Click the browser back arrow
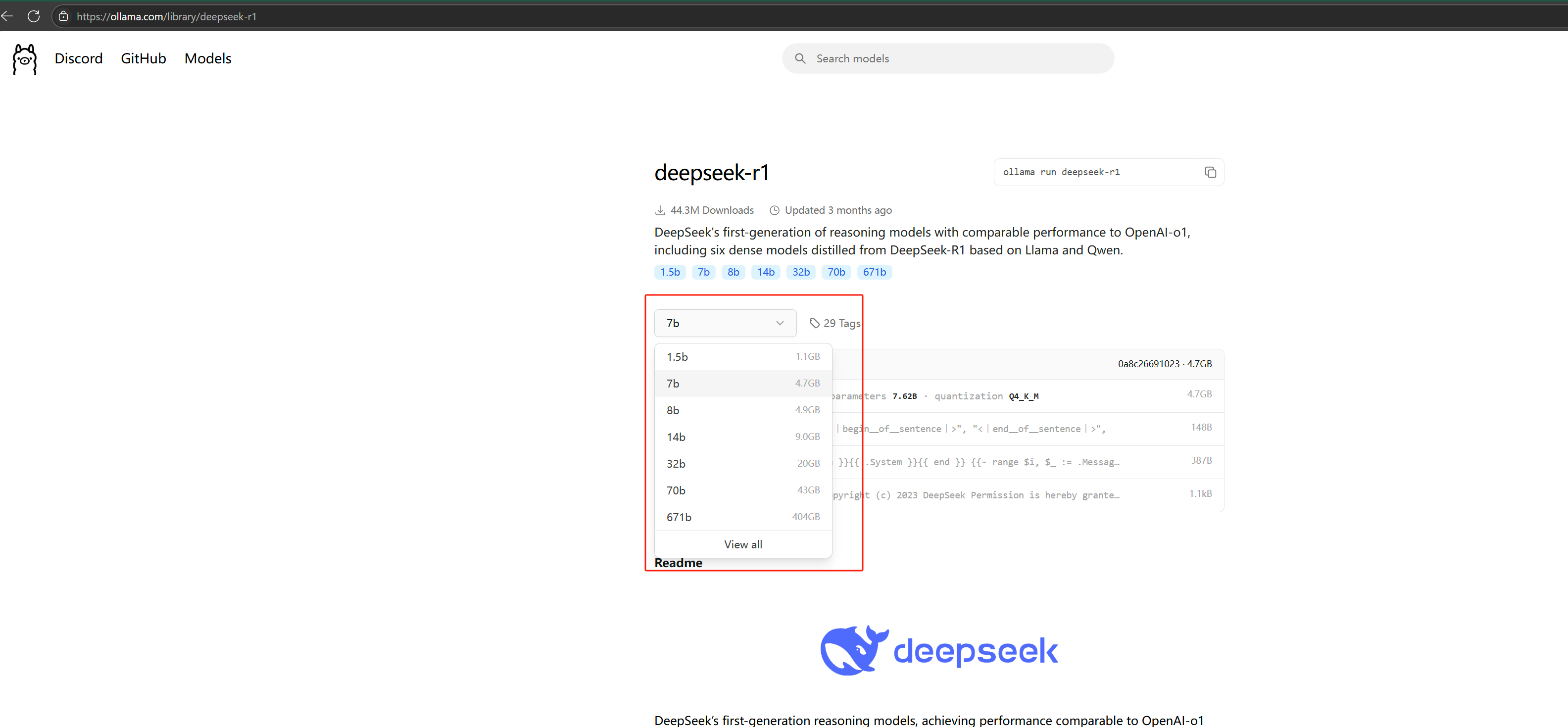The width and height of the screenshot is (1568, 727). pos(7,16)
